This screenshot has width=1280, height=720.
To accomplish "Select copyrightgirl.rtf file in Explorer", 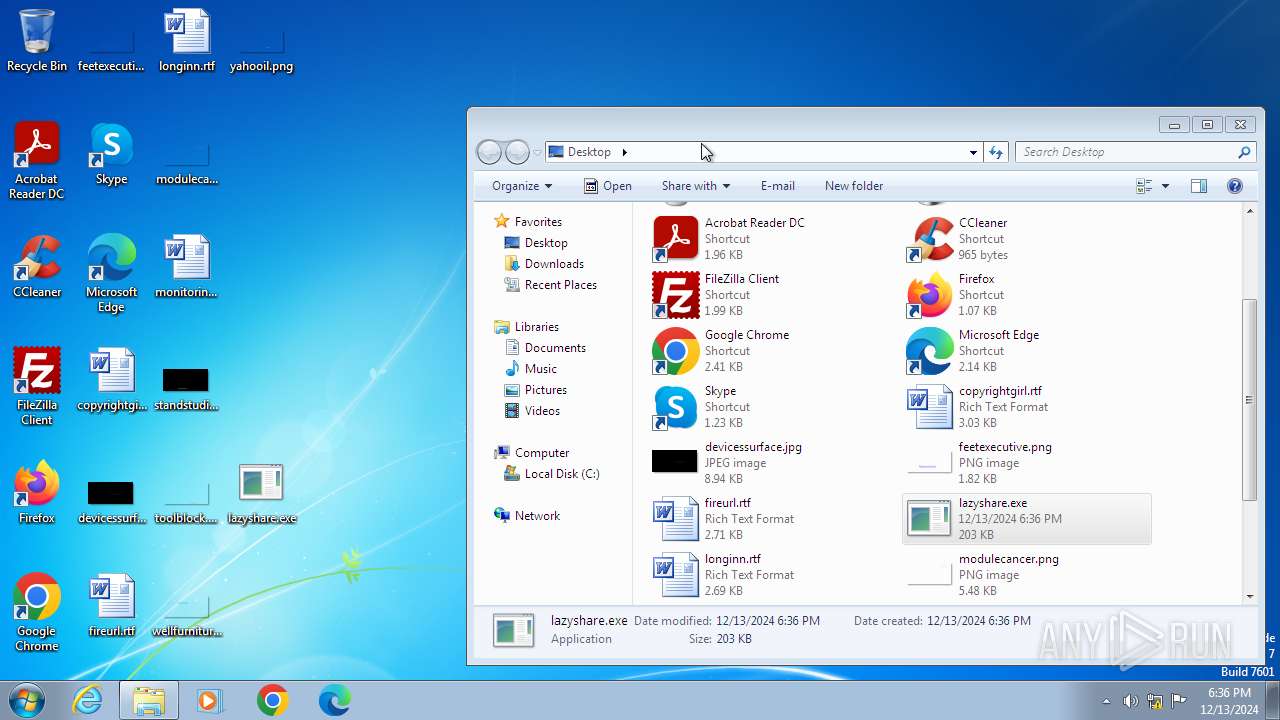I will point(1027,406).
